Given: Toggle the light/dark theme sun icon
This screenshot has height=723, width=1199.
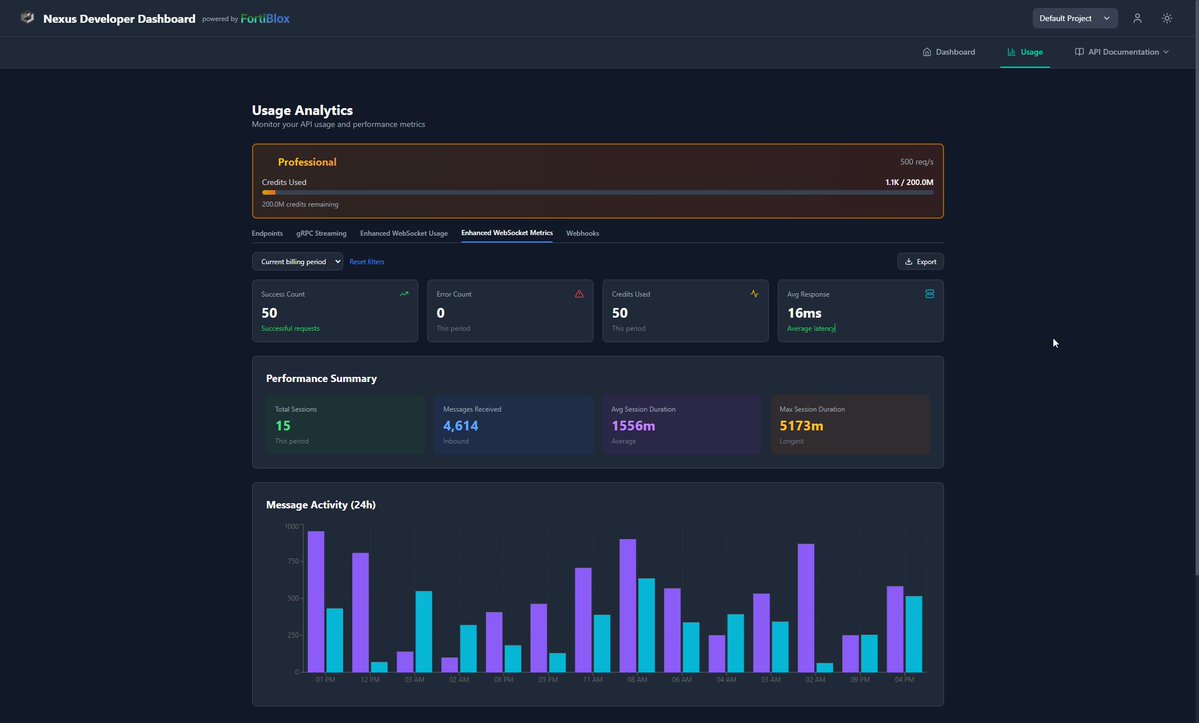Looking at the screenshot, I should [x=1166, y=17].
